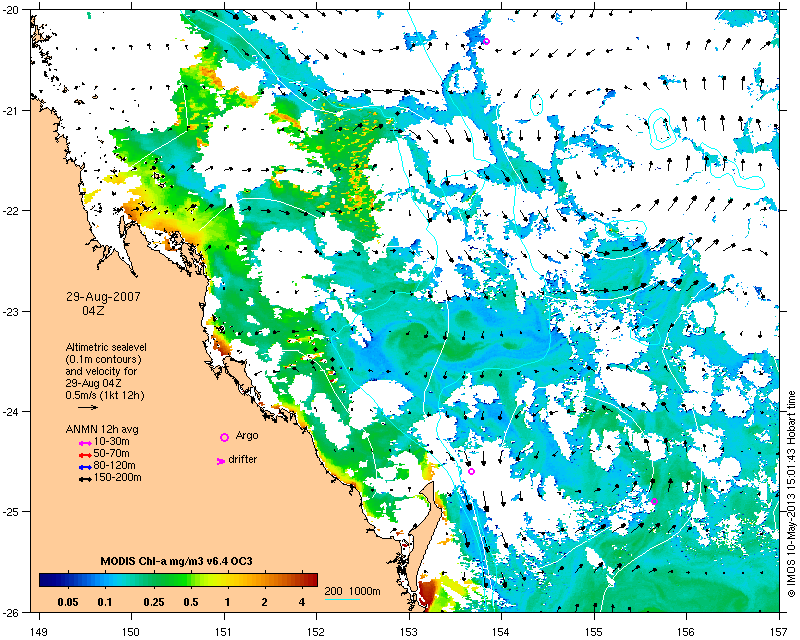Click the '-23' latitude axis label
Viewport: 800px width, 640px height.
click(x=10, y=311)
